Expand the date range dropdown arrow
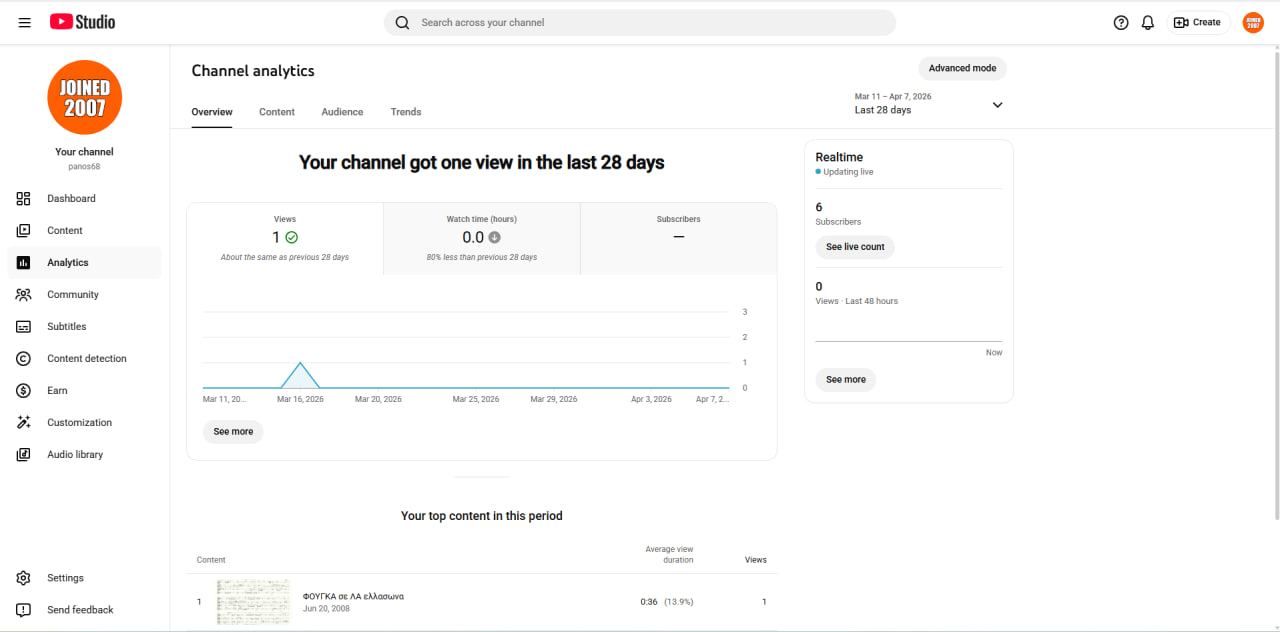The image size is (1280, 632). [x=997, y=105]
